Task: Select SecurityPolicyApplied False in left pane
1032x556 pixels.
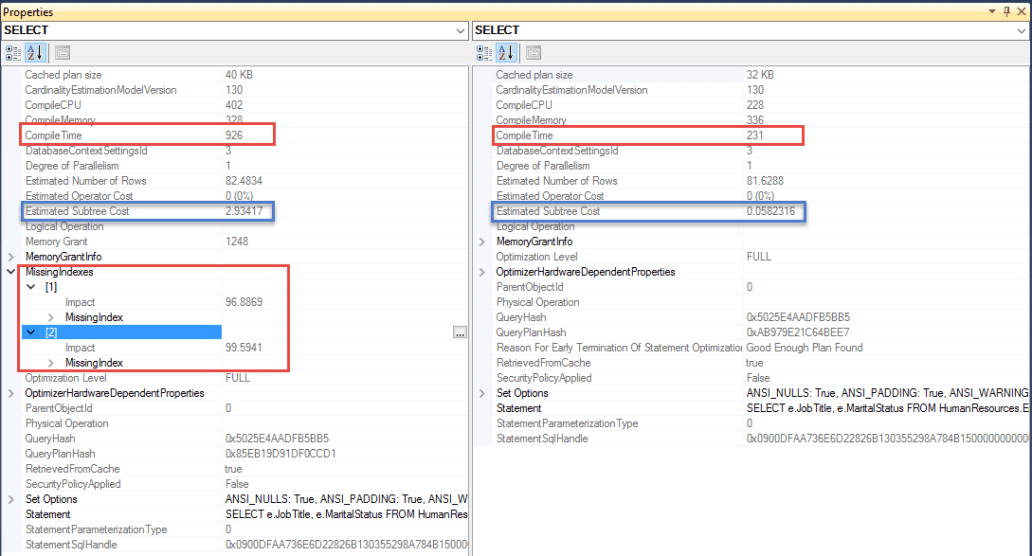Action: 244,484
